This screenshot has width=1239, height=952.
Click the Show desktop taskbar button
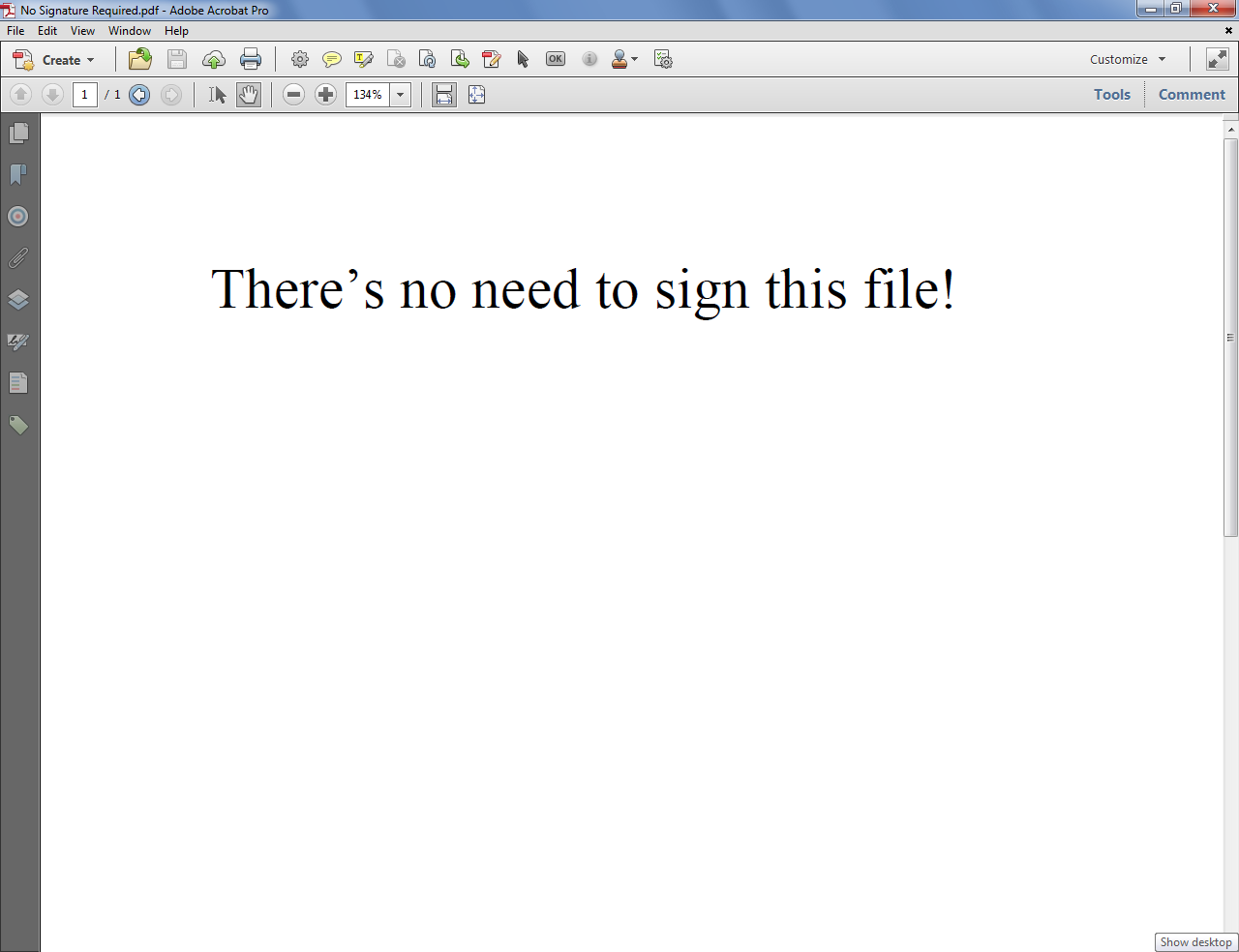(x=1196, y=941)
